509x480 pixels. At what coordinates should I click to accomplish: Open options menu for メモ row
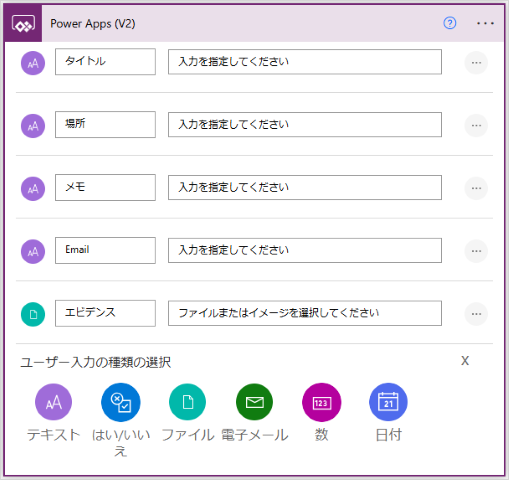click(x=476, y=188)
